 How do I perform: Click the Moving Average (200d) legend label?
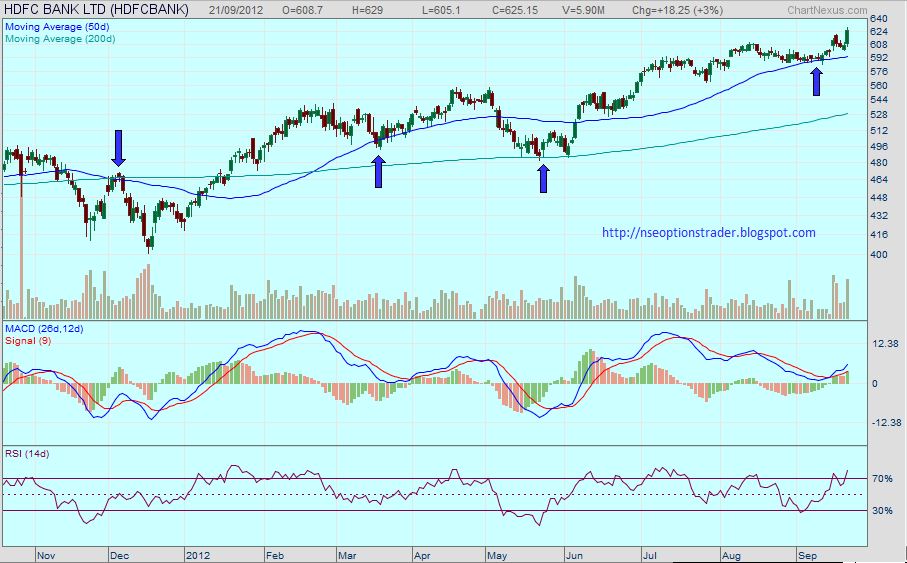tap(60, 39)
